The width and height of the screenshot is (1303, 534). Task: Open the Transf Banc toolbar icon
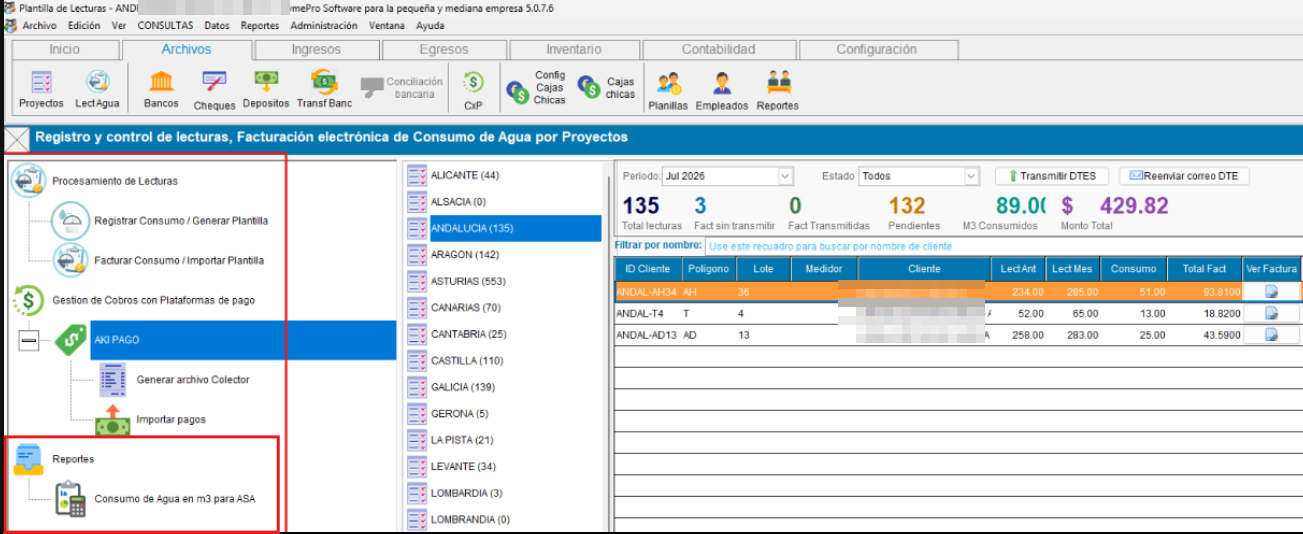tap(324, 88)
